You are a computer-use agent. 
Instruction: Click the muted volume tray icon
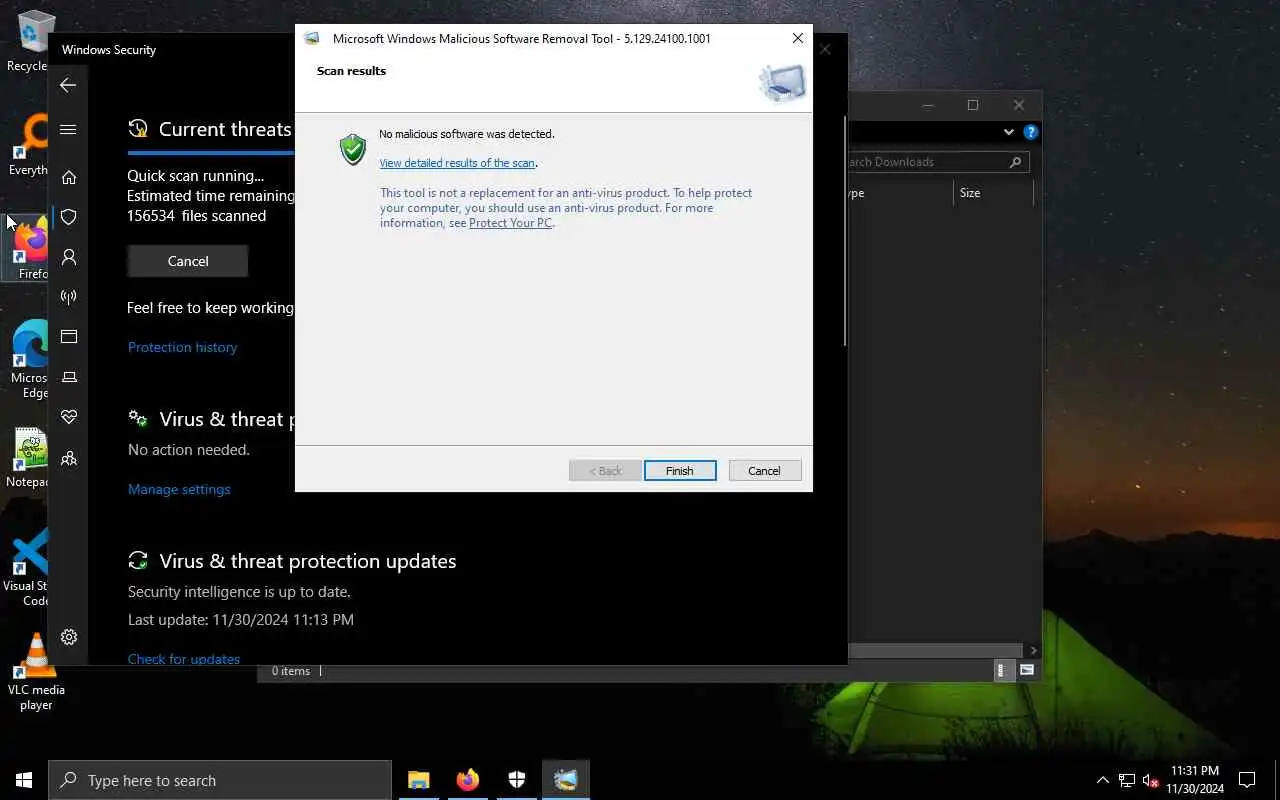(x=1151, y=780)
